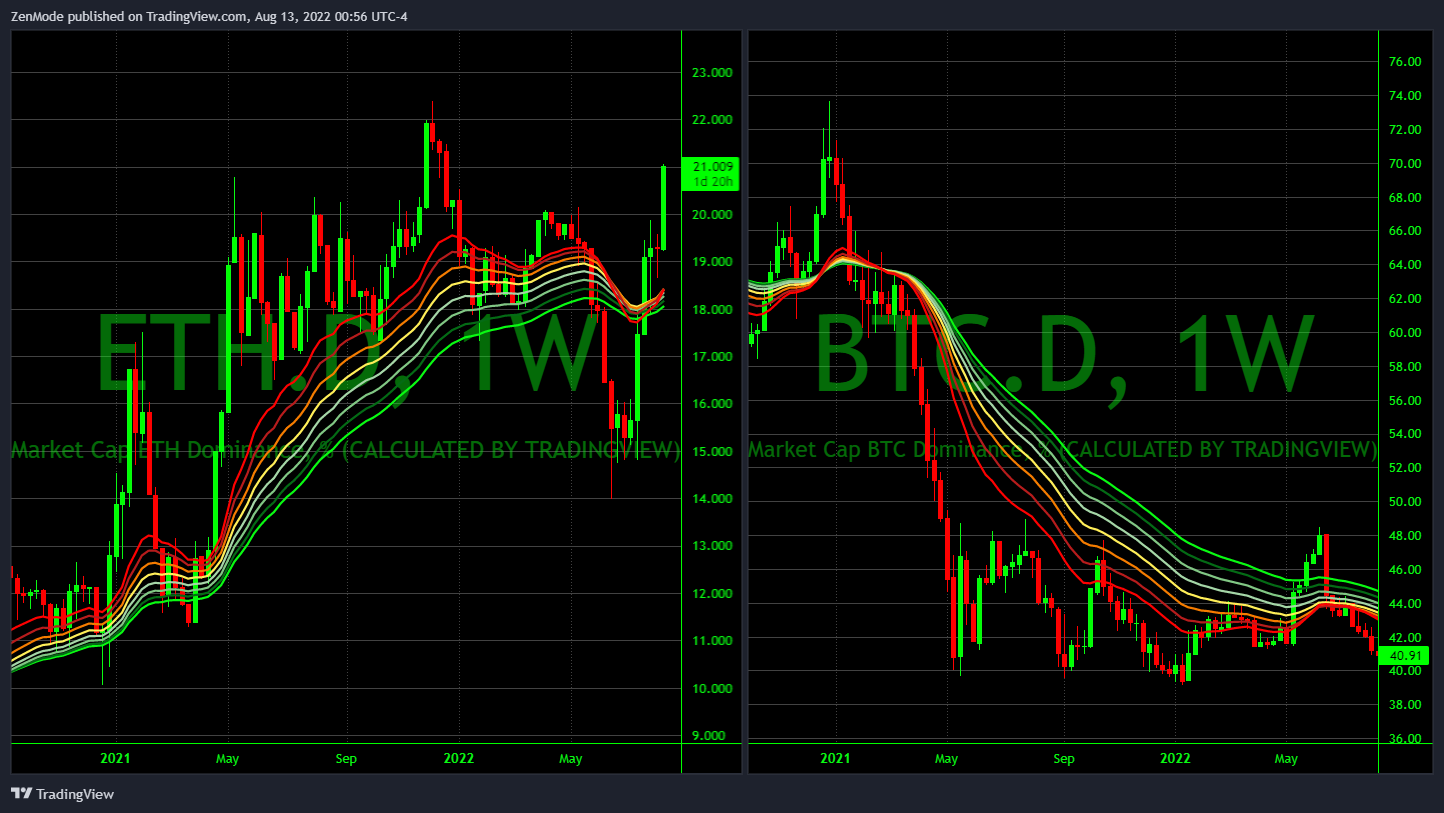Click May after 2021 on ETH.D time axis
1444x813 pixels.
coord(227,758)
